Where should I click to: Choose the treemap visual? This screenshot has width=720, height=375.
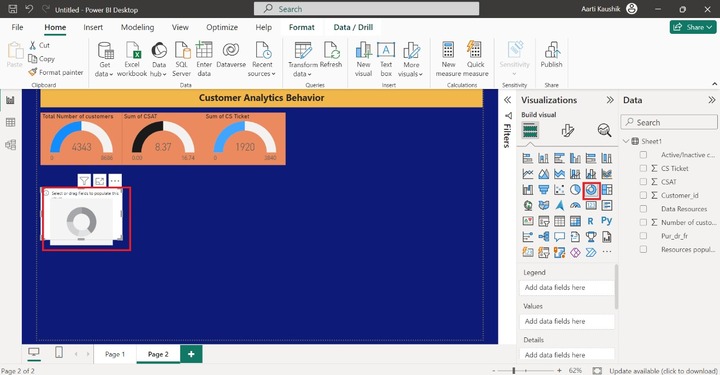coord(607,190)
